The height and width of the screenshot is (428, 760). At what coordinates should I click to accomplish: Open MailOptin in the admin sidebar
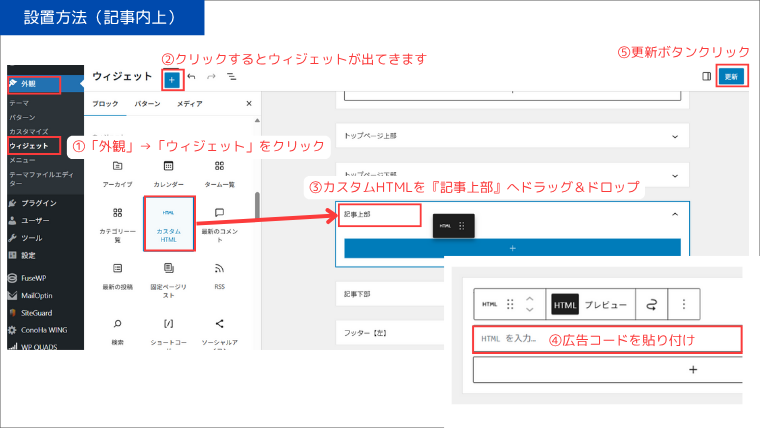coord(36,296)
